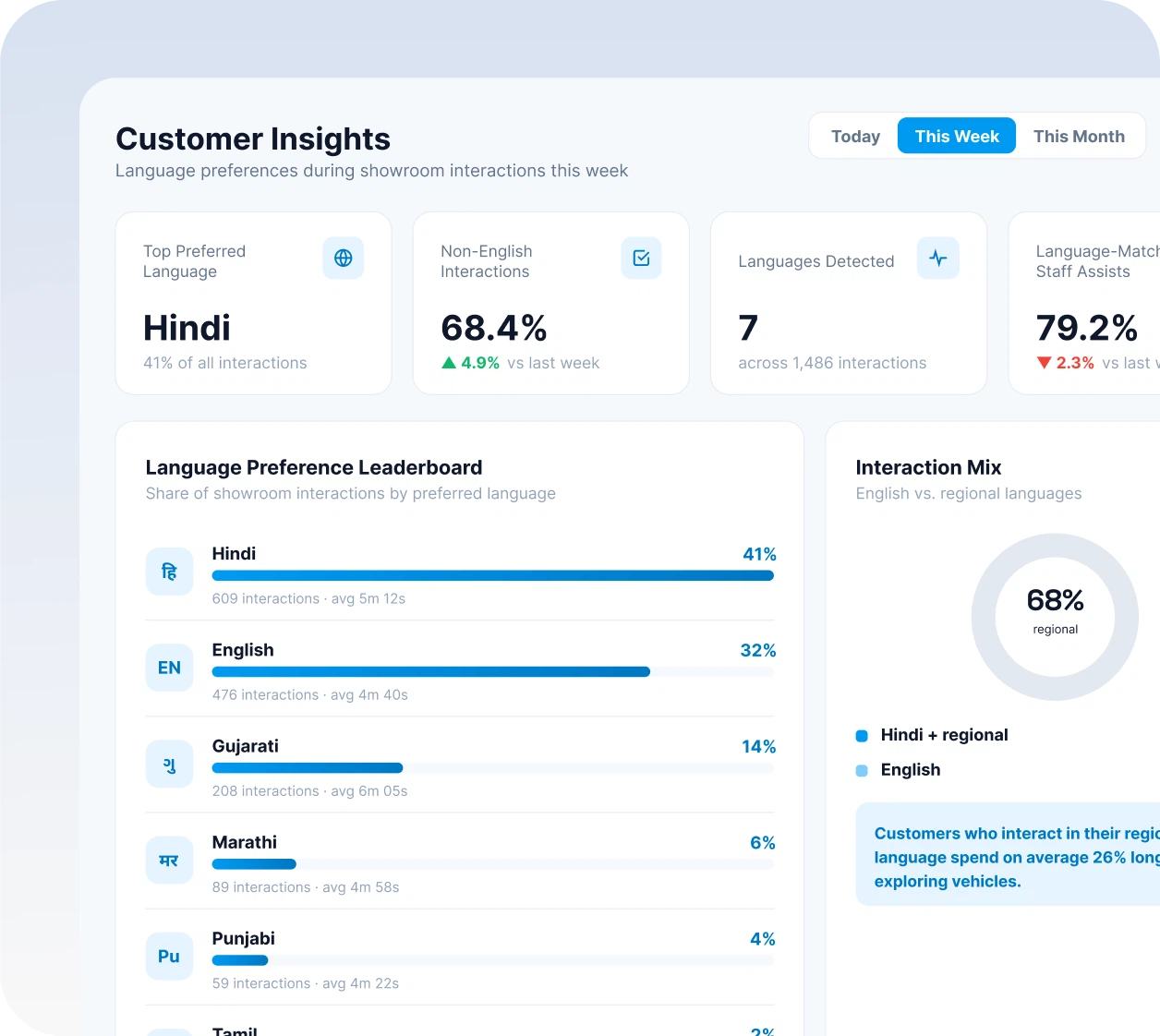
Task: Select the Marathi language badge icon
Action: [169, 860]
